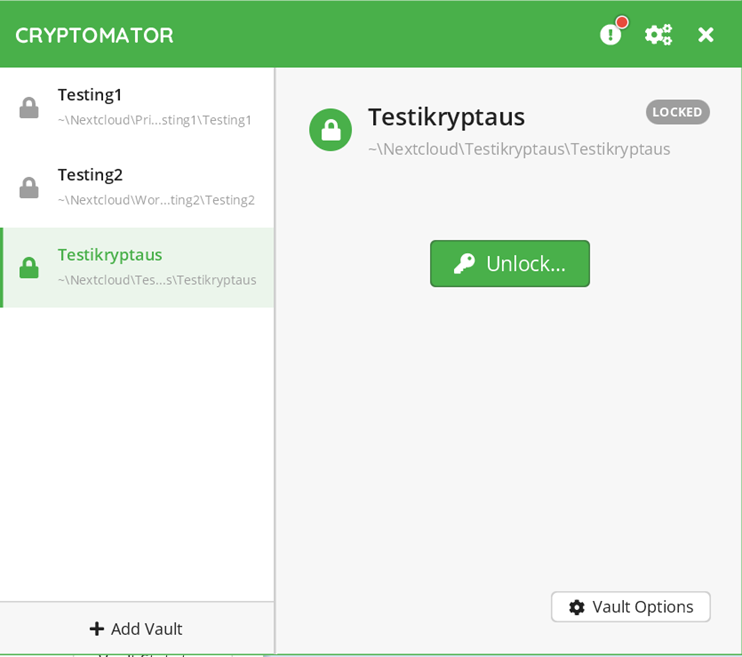Screen dimensions: 742x657
Task: Click the key icon on the Unlock button
Action: 464,264
